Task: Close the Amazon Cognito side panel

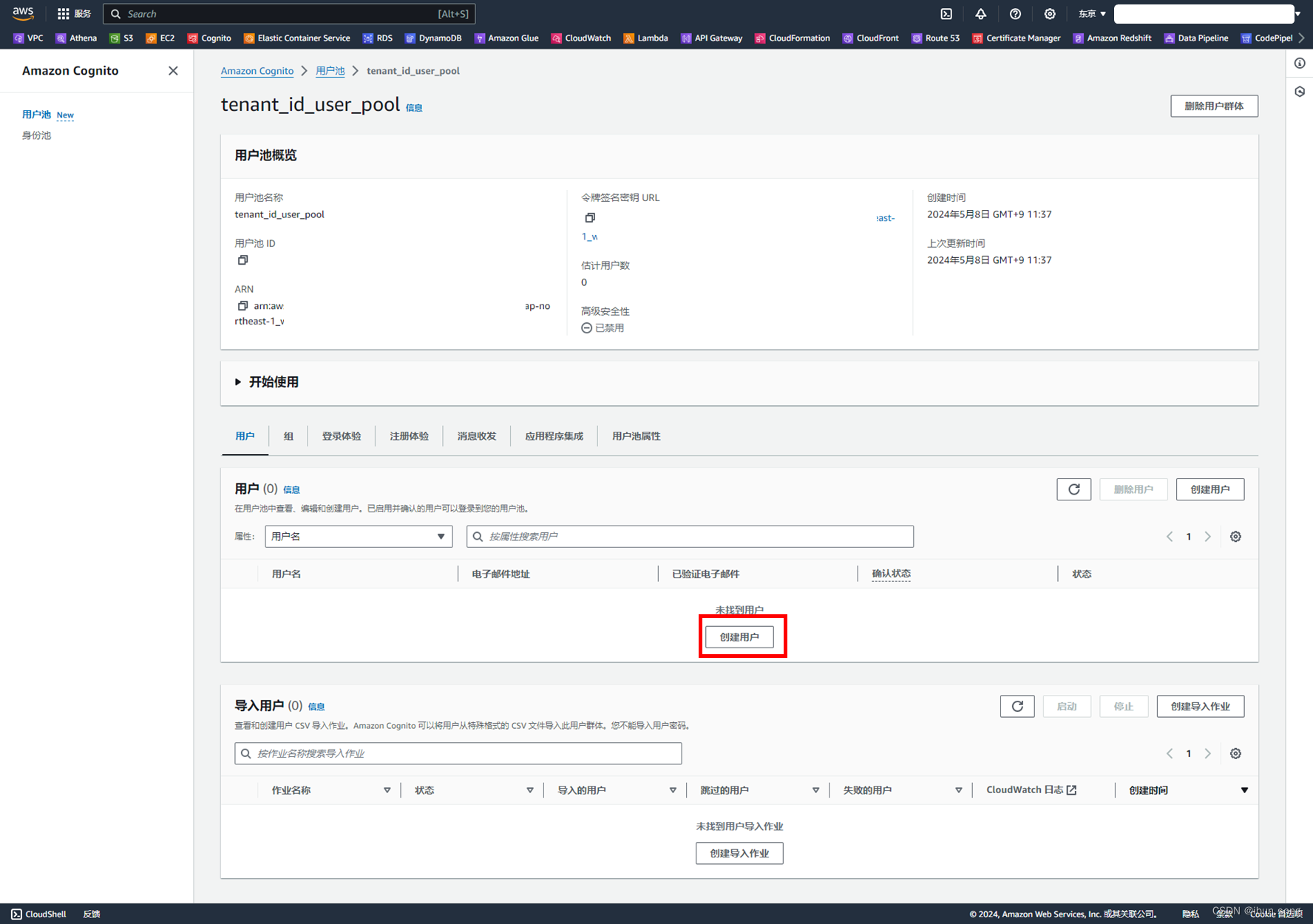Action: (173, 71)
